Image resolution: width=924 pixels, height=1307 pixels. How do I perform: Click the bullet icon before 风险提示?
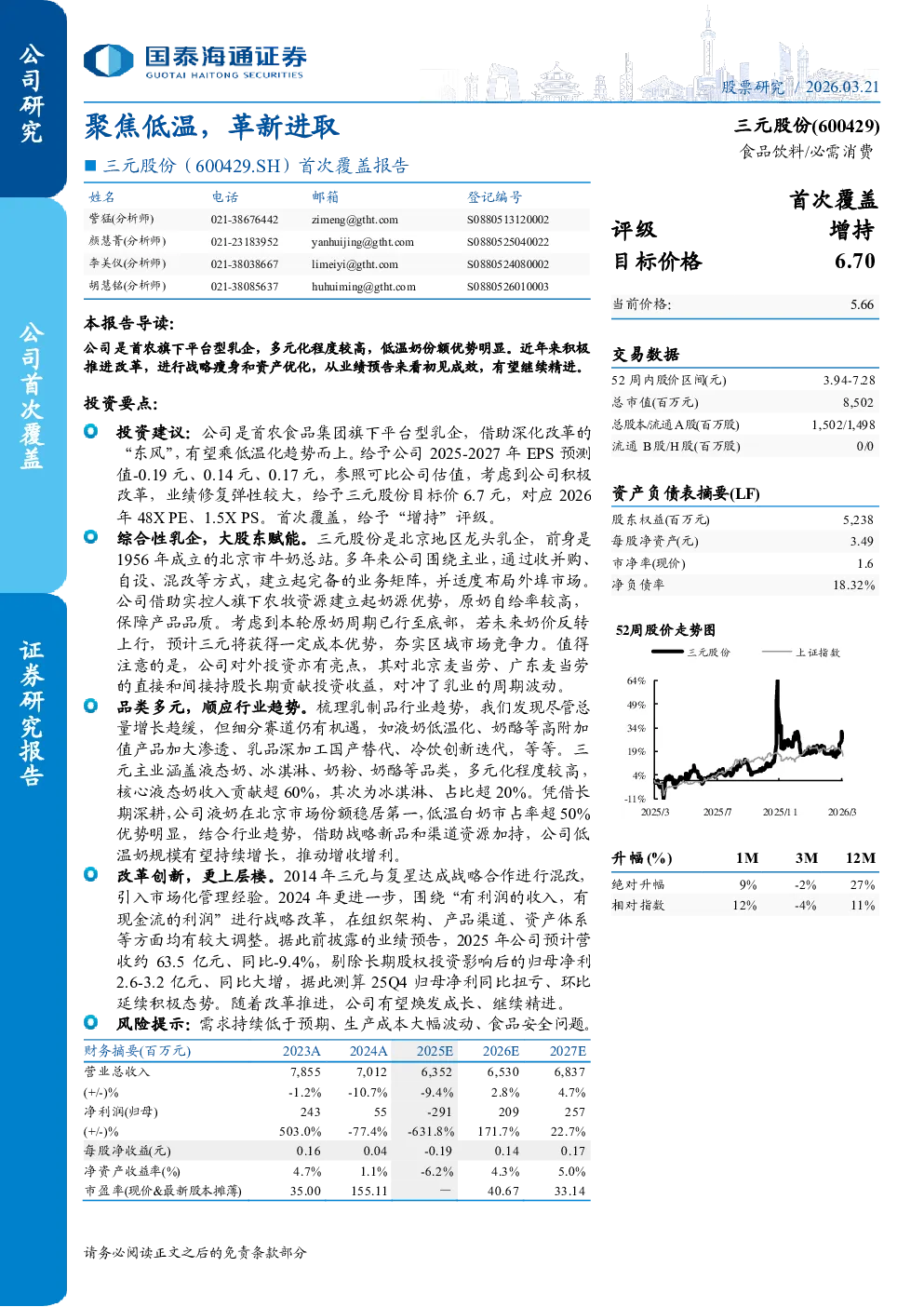coord(91,1022)
